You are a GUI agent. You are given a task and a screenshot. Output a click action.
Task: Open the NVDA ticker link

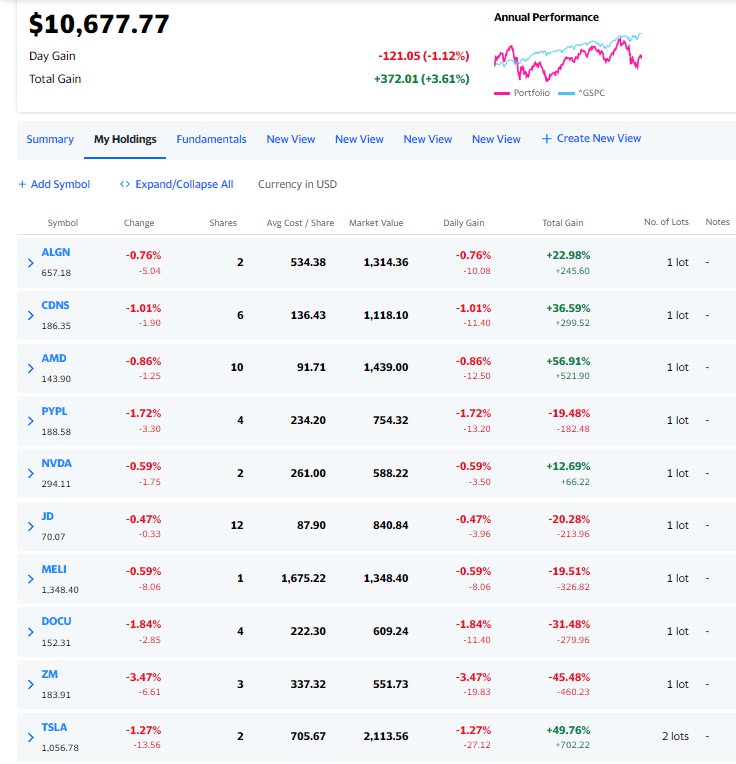point(57,463)
